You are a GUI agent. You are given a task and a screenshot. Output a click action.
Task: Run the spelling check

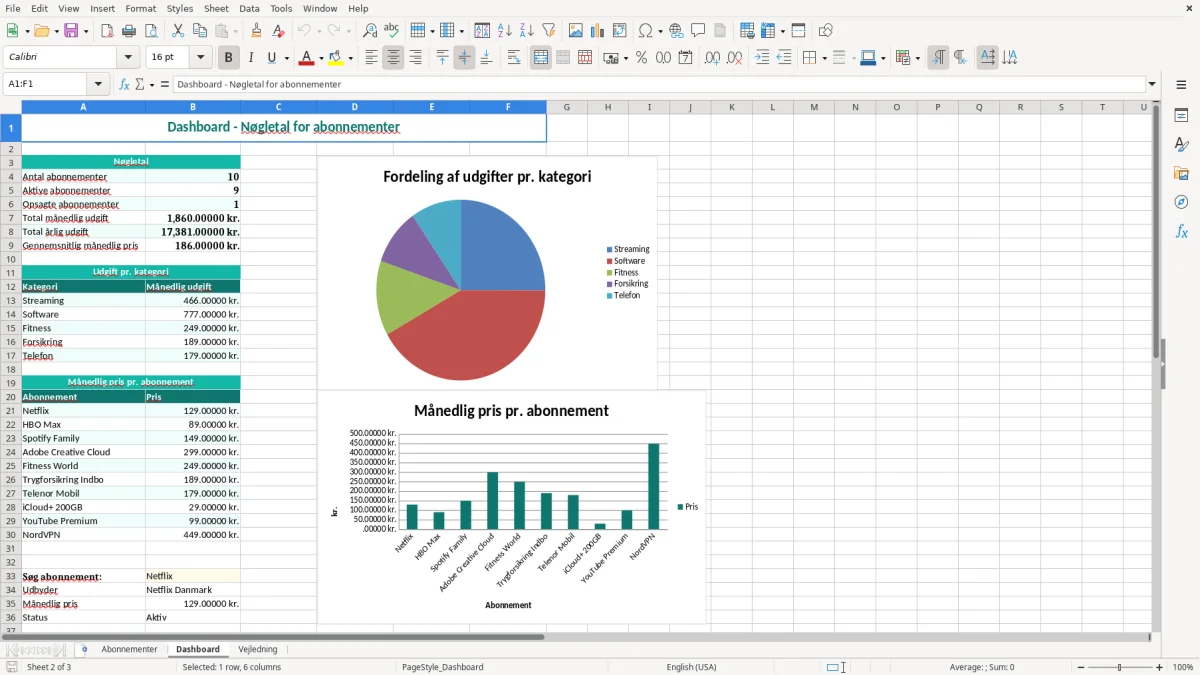click(x=392, y=31)
